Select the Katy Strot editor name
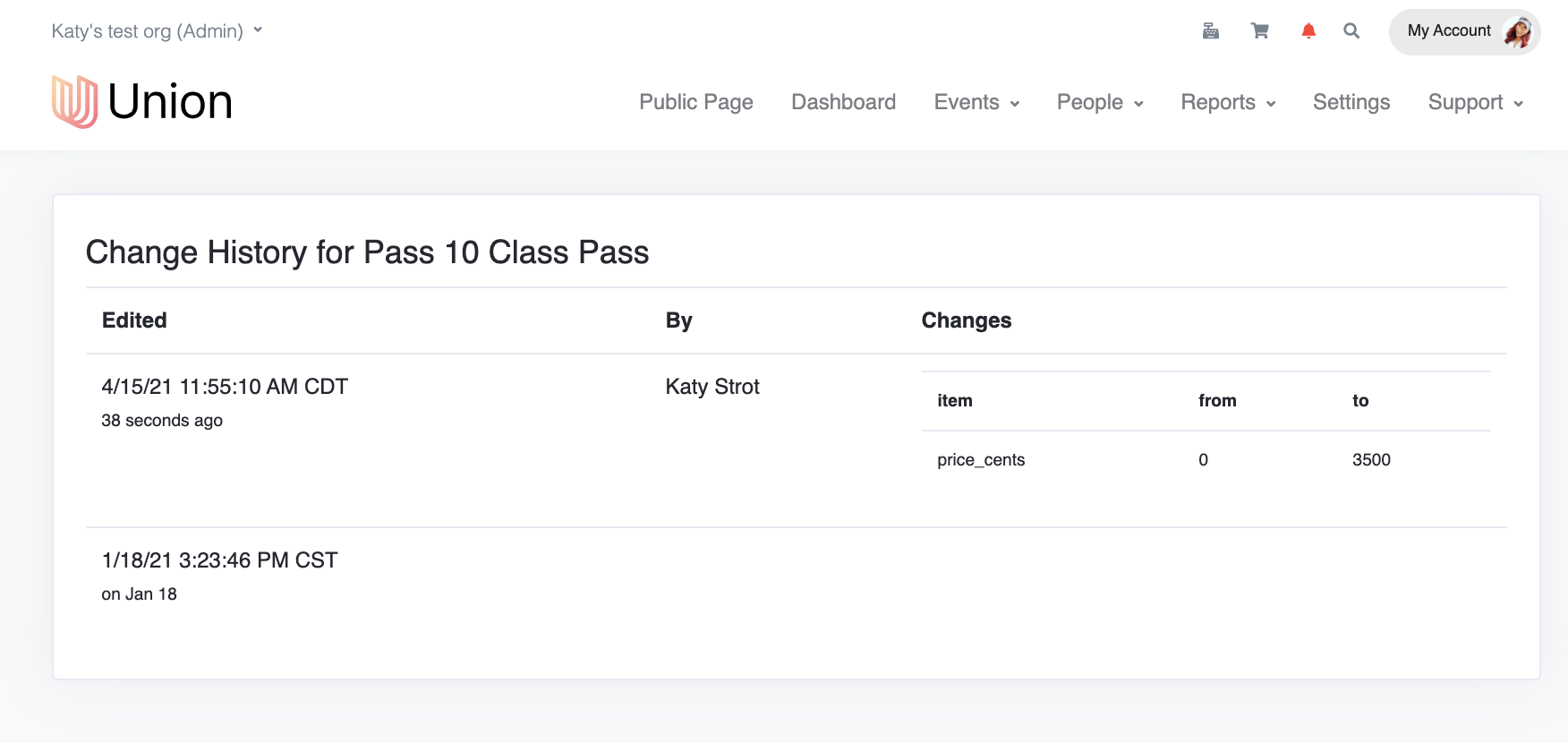 pyautogui.click(x=712, y=387)
